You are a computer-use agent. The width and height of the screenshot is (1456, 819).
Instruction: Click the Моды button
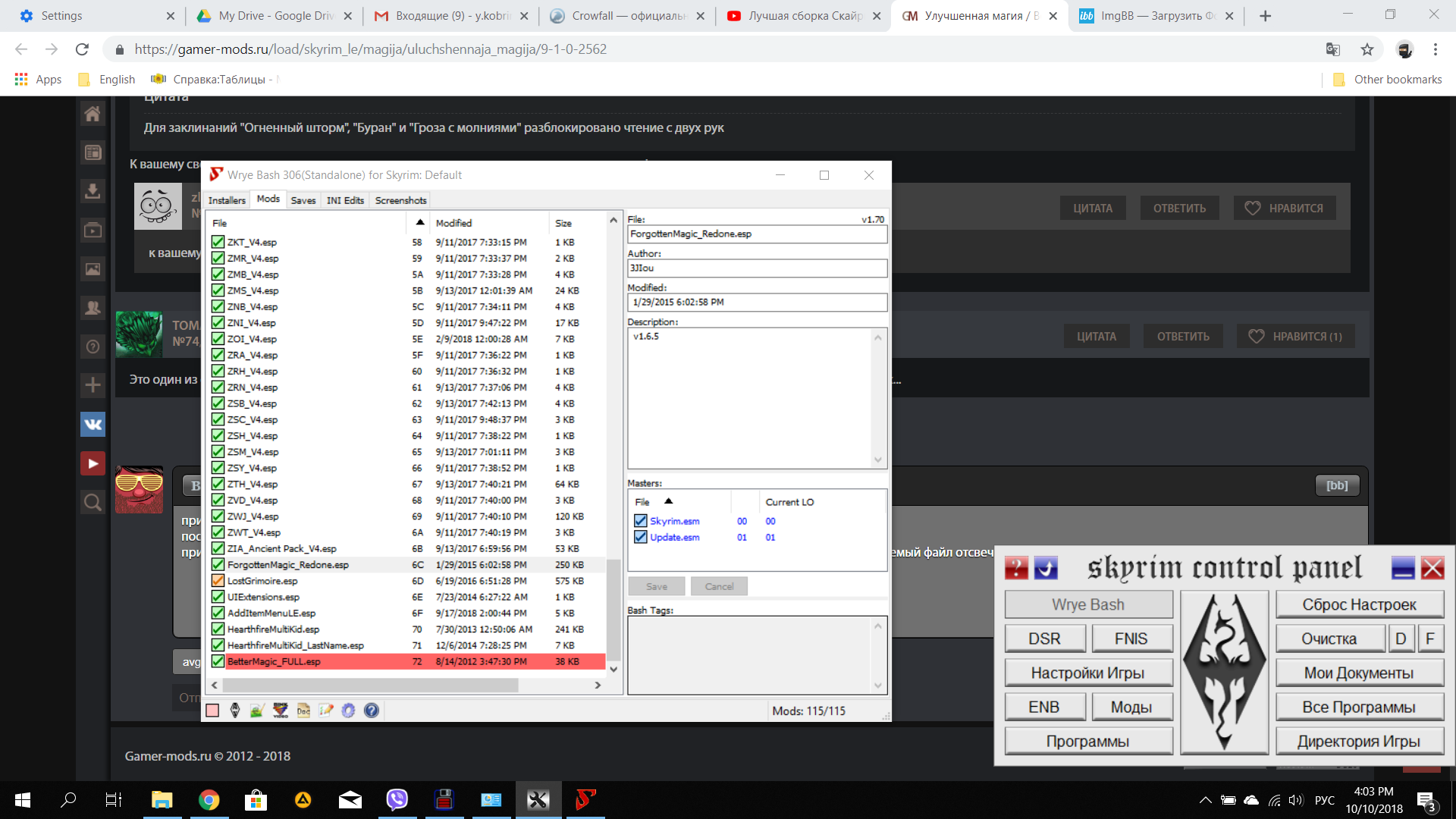(x=1131, y=707)
